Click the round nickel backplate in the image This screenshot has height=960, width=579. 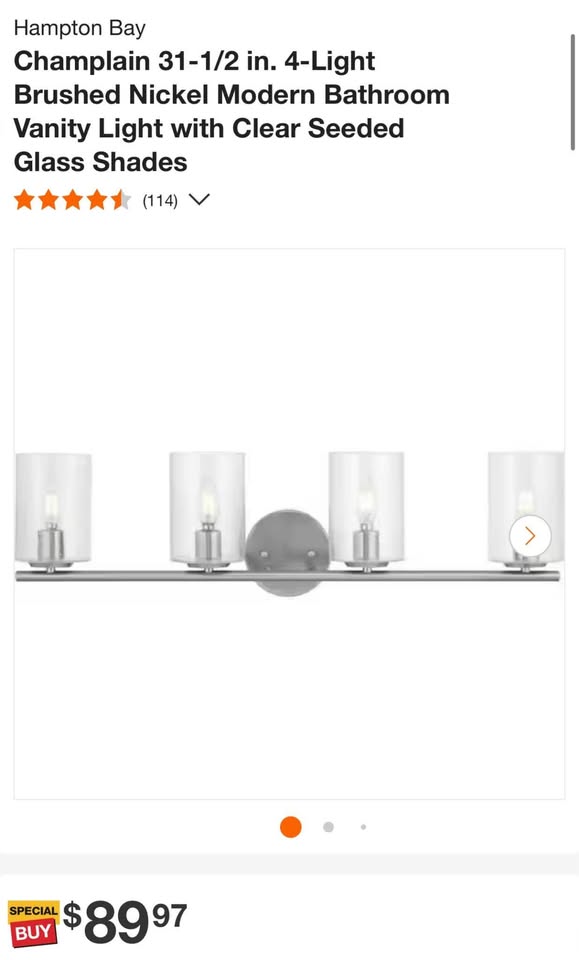click(x=286, y=552)
